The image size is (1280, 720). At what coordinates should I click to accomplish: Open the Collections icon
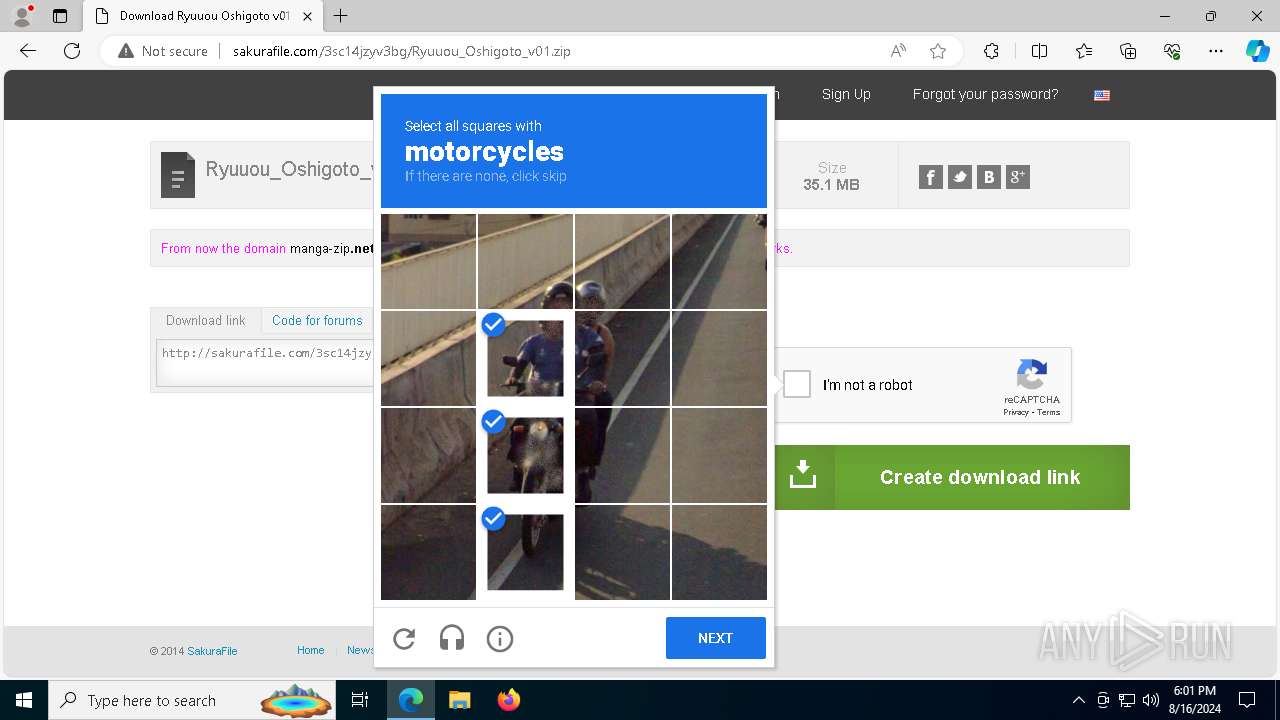1128,51
